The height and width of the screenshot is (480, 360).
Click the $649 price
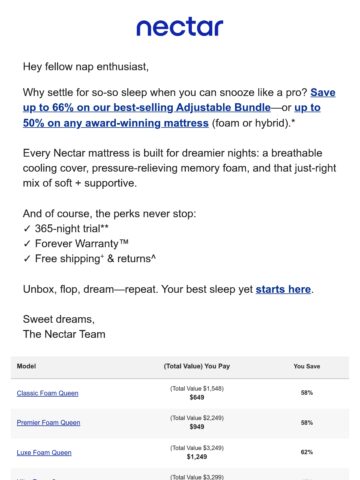(x=197, y=397)
